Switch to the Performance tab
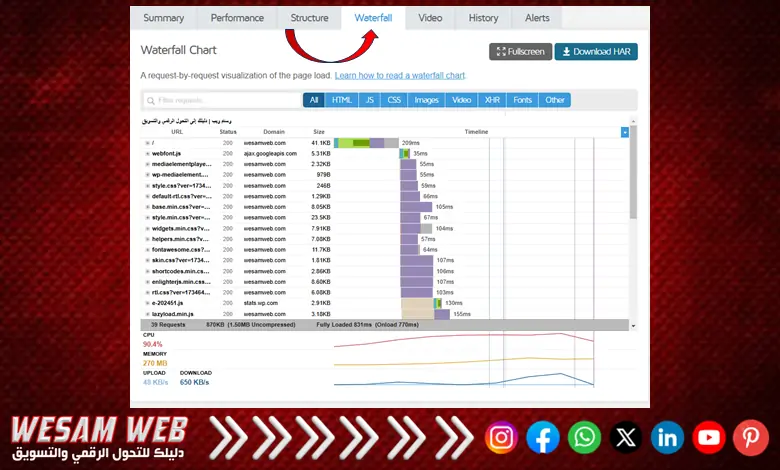The image size is (780, 470). pos(237,18)
